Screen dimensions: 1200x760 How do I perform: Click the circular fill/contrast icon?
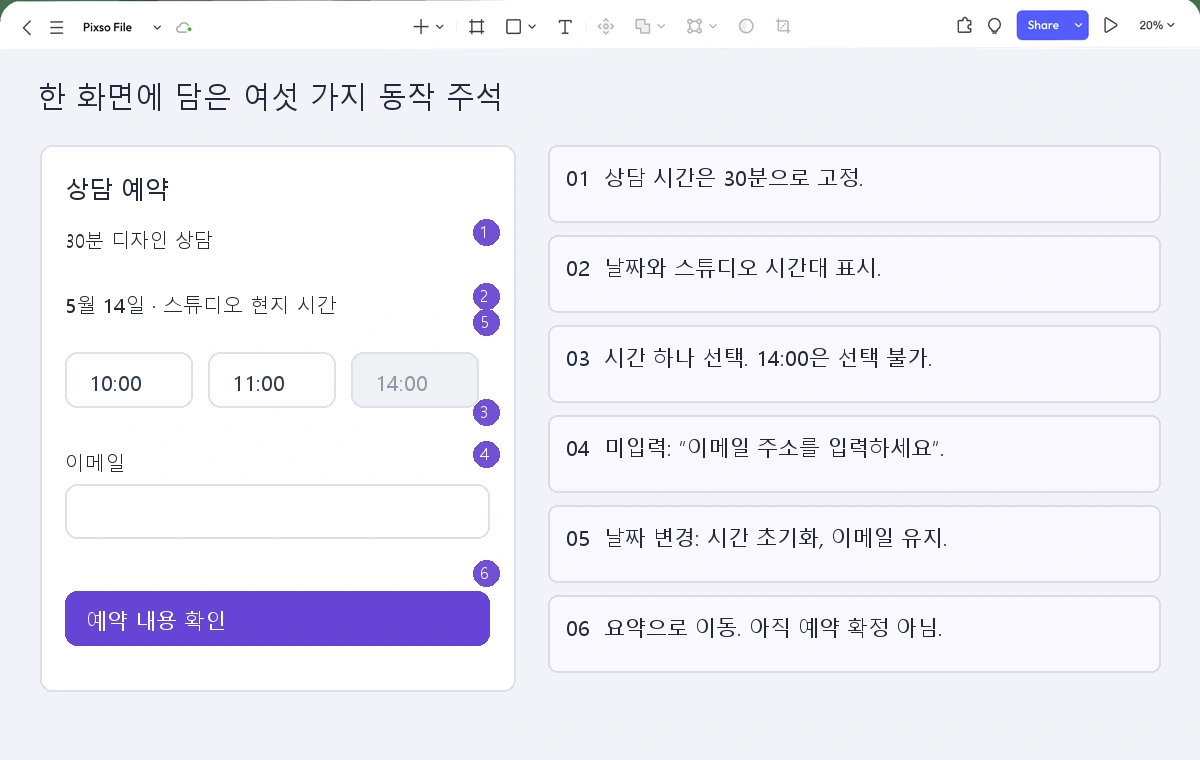pos(746,27)
